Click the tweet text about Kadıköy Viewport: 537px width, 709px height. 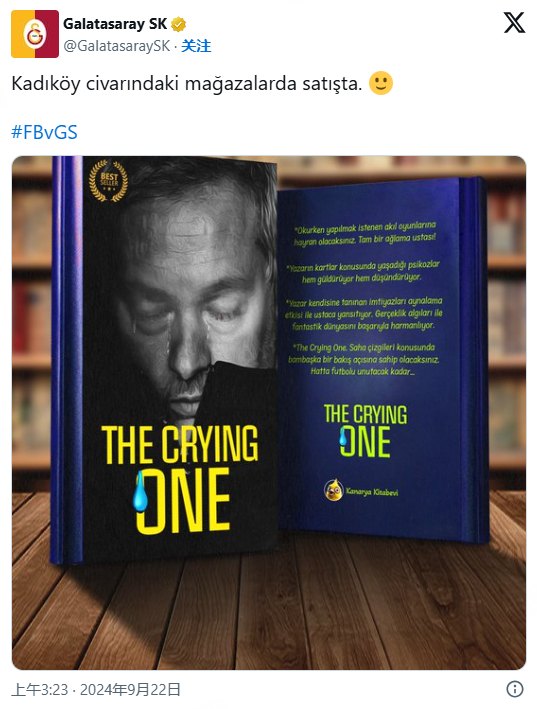click(x=187, y=84)
